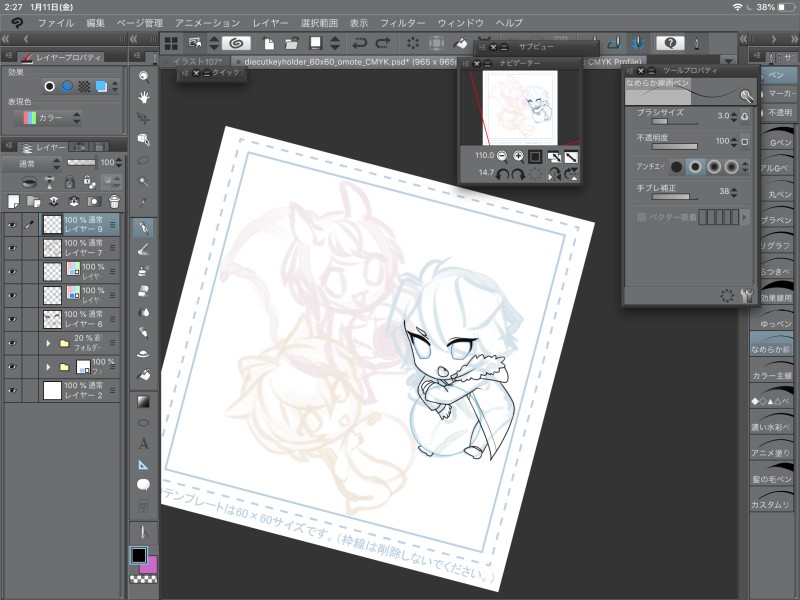The width and height of the screenshot is (800, 600).
Task: Rotate canvas left in Navigator
Action: (502, 174)
